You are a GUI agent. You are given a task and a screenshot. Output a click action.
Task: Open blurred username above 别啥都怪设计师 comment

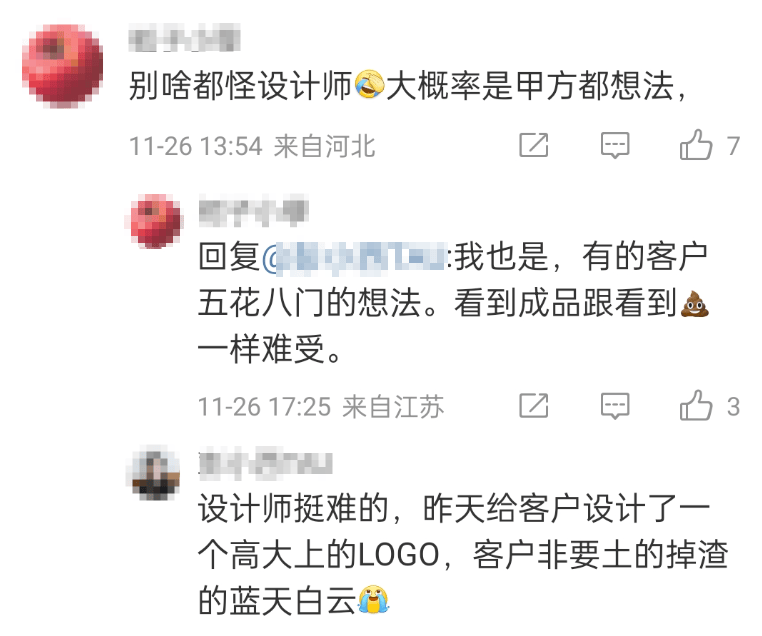pos(185,38)
